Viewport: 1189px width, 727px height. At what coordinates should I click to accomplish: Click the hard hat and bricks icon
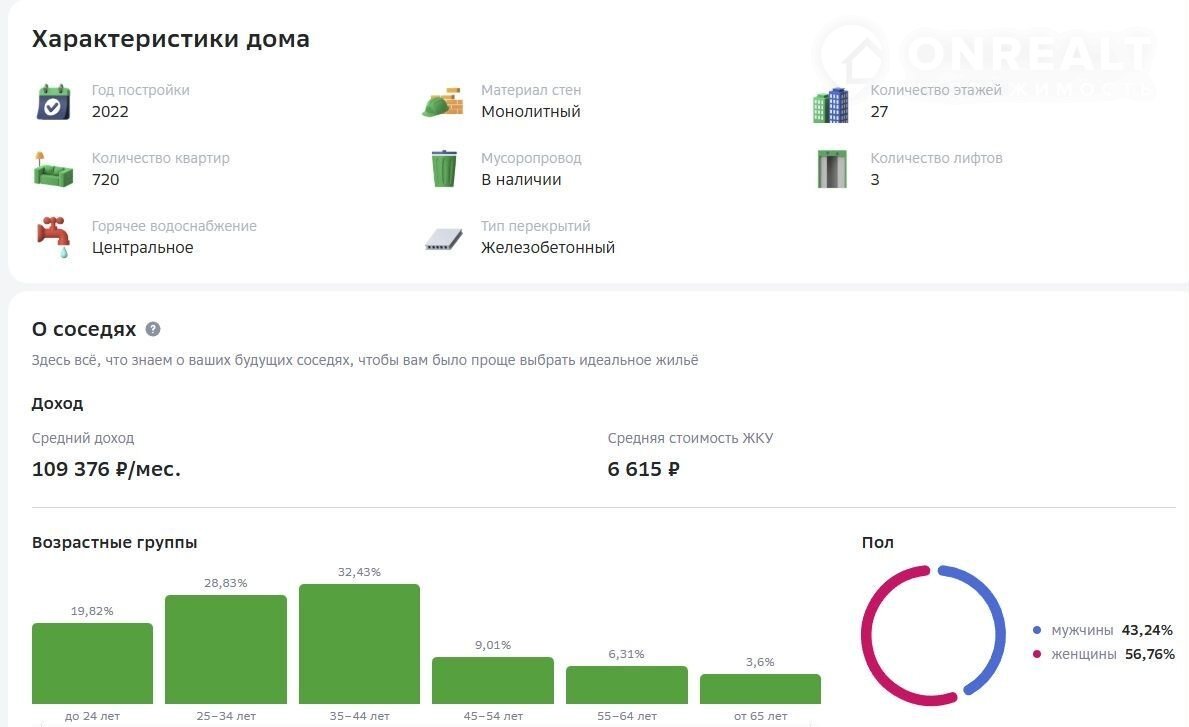click(442, 102)
